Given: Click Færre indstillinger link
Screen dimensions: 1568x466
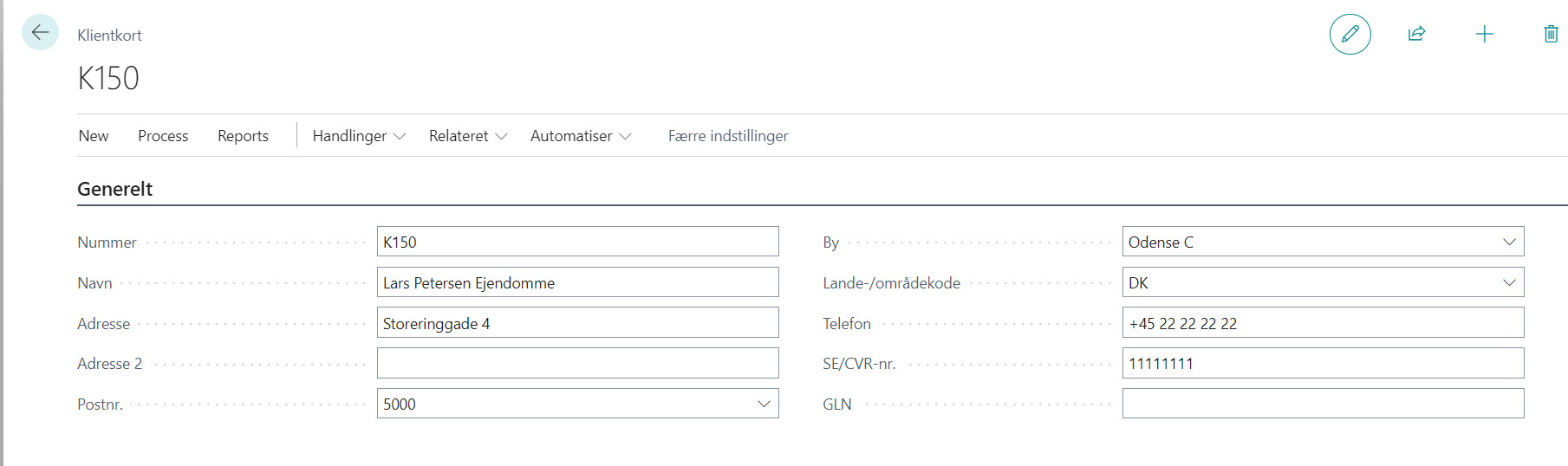Looking at the screenshot, I should [728, 136].
